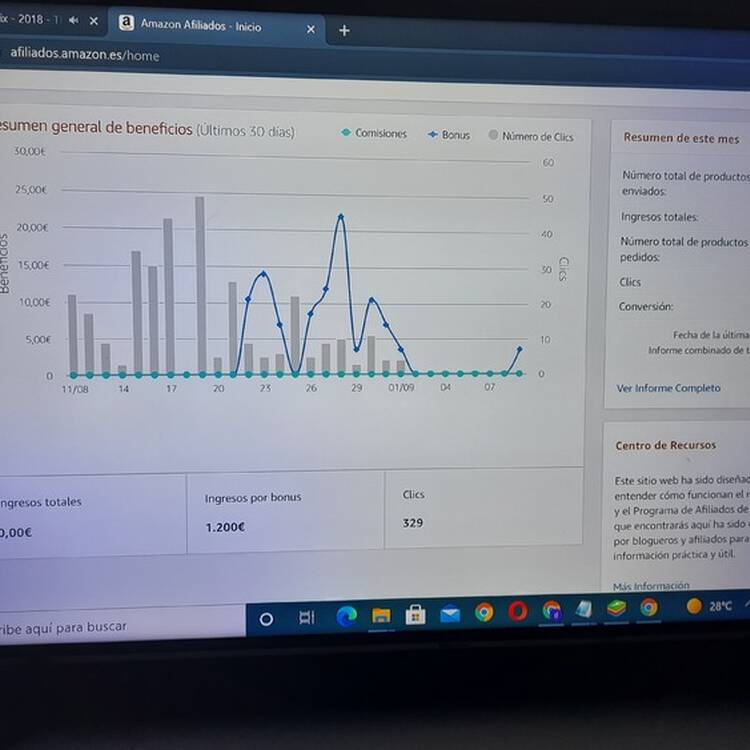The width and height of the screenshot is (750, 750).
Task: Click the Cortana circle icon
Action: [x=266, y=619]
